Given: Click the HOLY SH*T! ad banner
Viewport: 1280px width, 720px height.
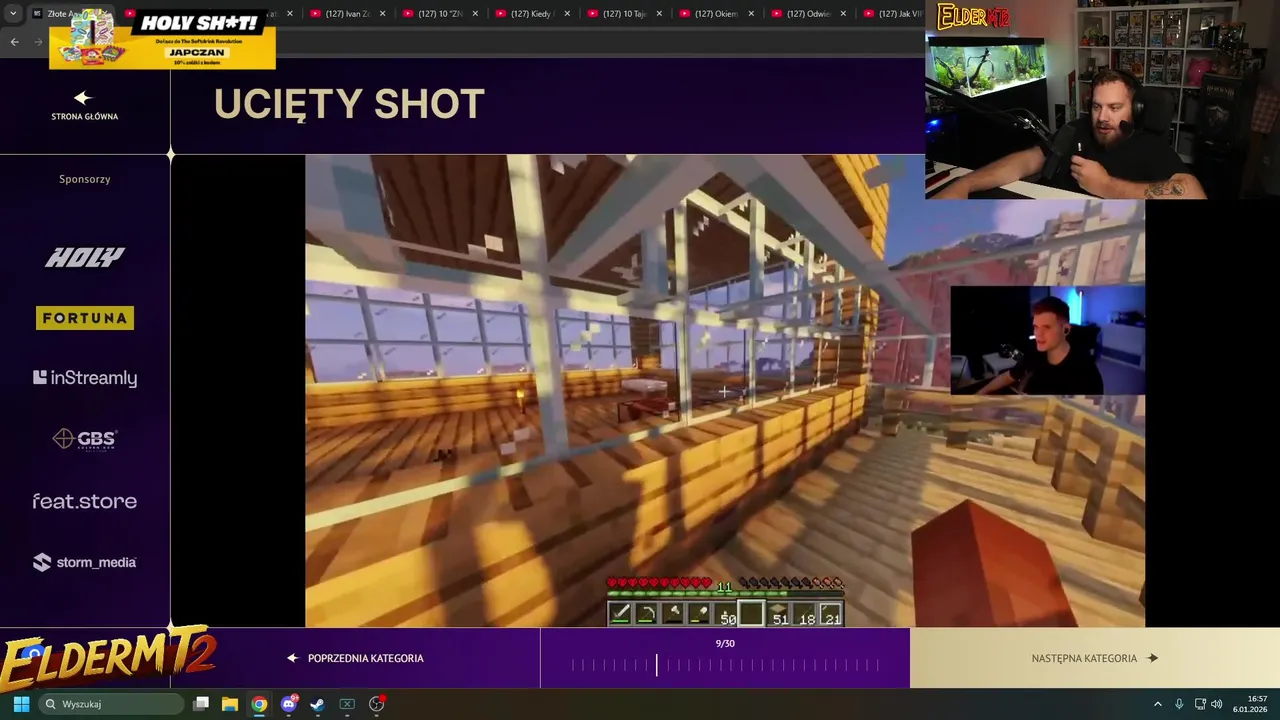Looking at the screenshot, I should [162, 39].
